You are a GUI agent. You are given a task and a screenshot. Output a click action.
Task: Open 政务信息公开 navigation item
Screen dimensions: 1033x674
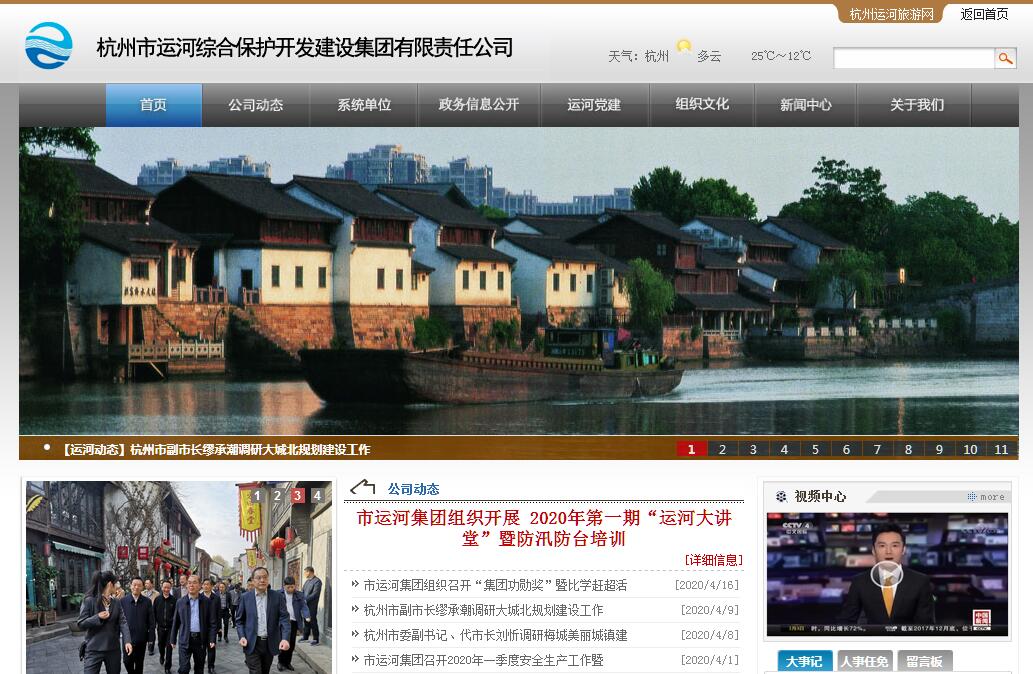(x=479, y=105)
